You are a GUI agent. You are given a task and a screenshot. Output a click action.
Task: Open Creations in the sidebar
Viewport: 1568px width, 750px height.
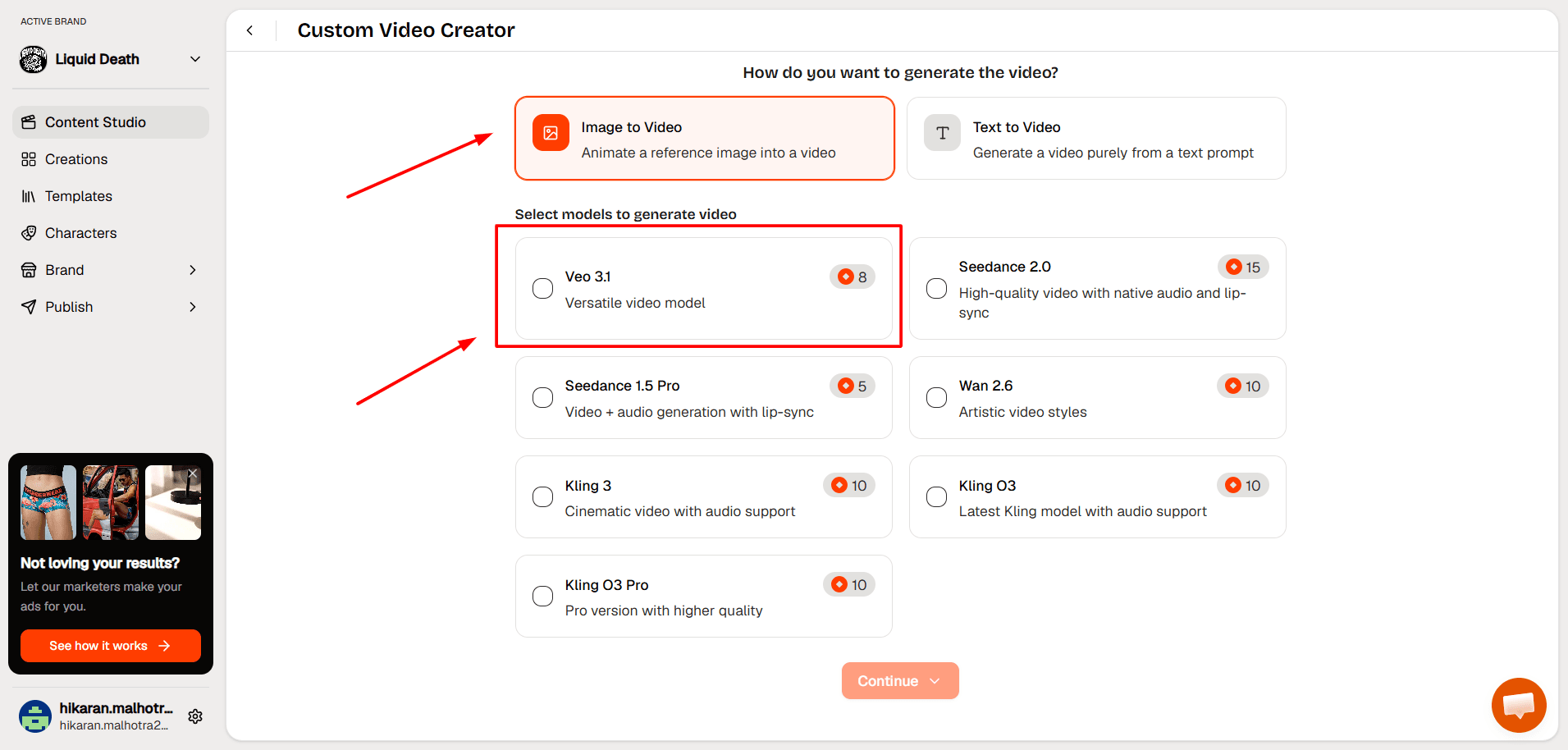(x=111, y=159)
